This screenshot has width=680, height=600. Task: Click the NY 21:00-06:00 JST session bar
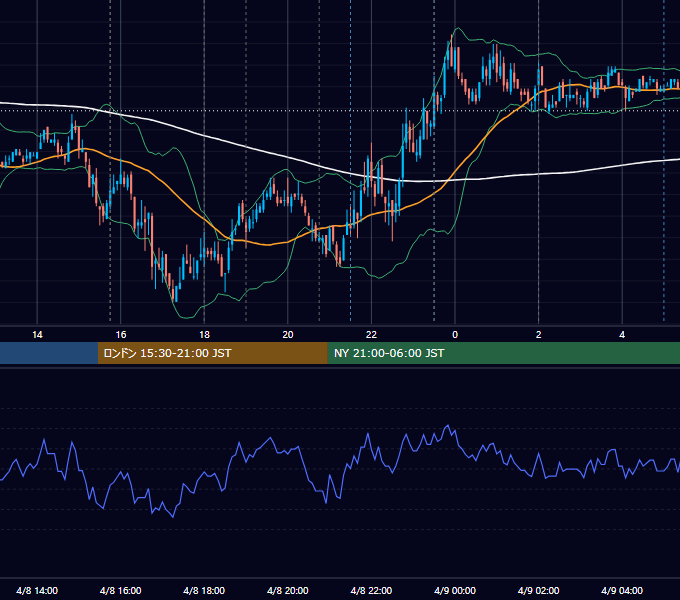[x=503, y=353]
